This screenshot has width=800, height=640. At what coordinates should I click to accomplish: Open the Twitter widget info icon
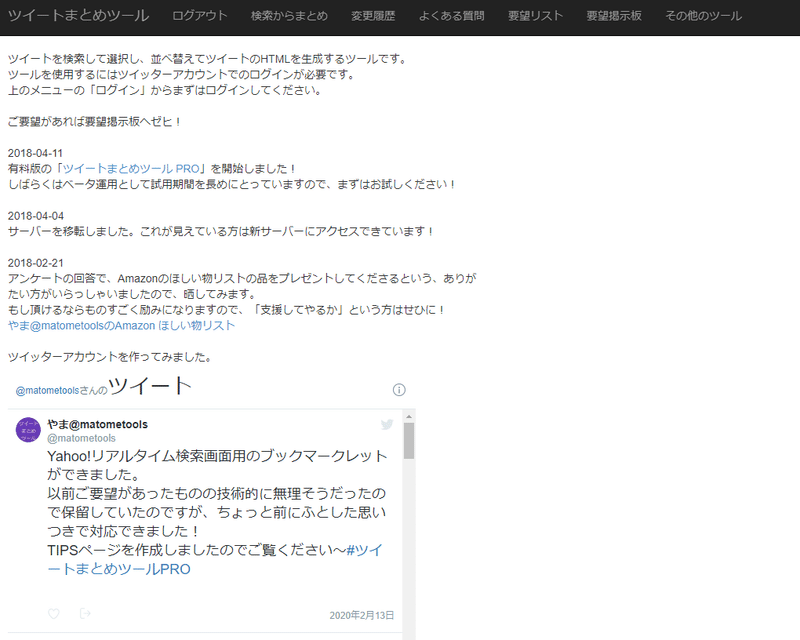(399, 390)
